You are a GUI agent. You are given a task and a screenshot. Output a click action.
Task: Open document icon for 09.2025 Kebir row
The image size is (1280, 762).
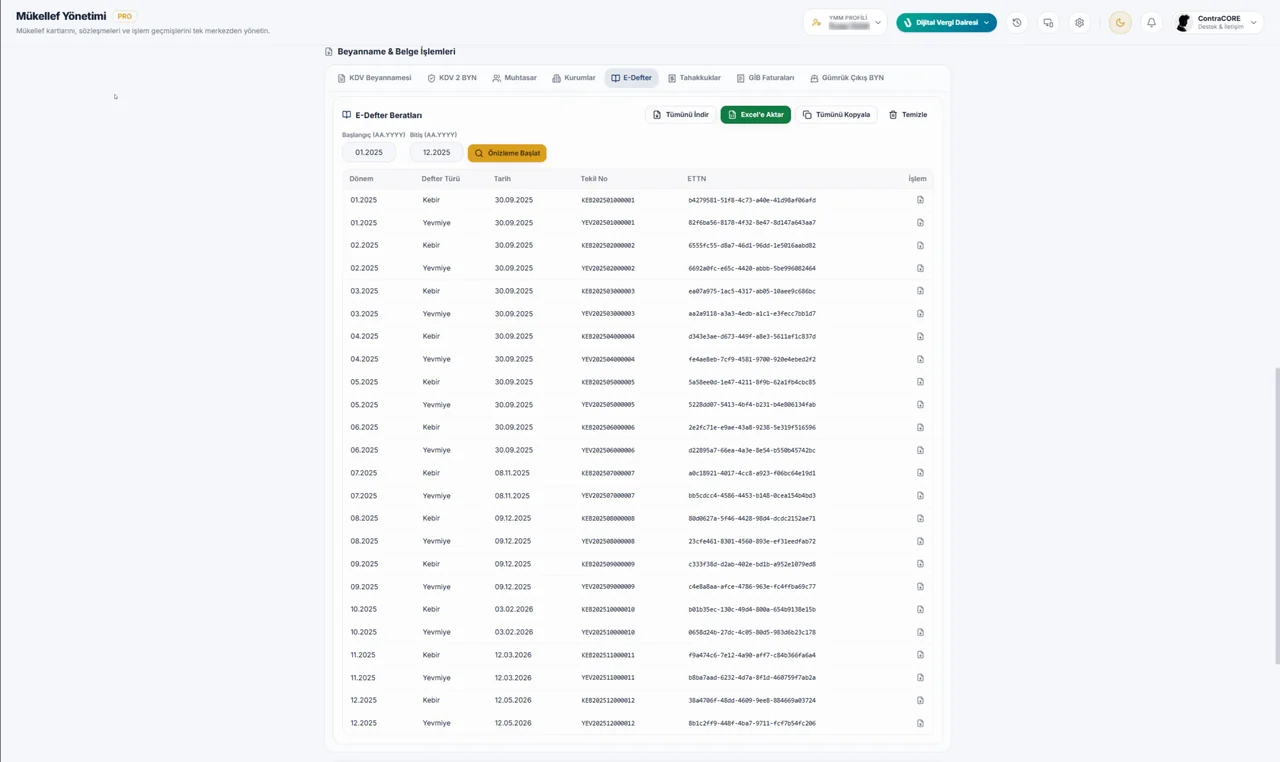pos(920,564)
